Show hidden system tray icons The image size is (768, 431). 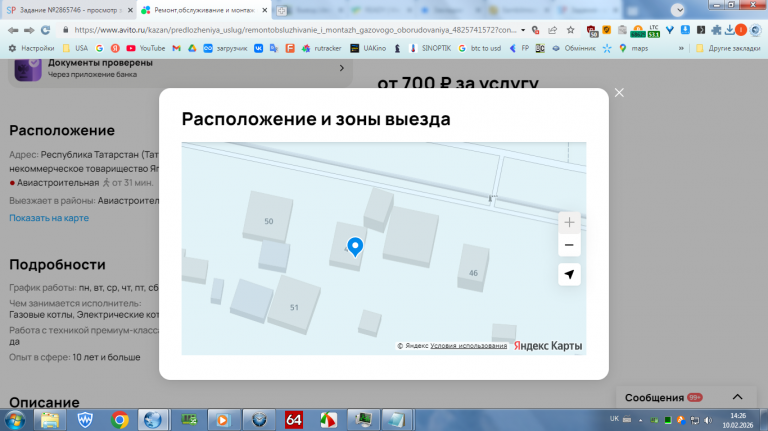pyautogui.click(x=640, y=420)
